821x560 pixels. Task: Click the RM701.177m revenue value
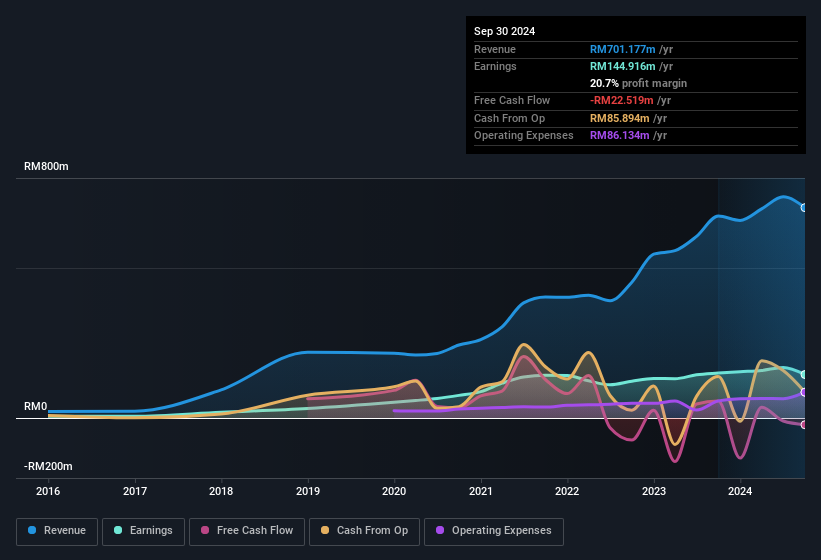[x=623, y=49]
